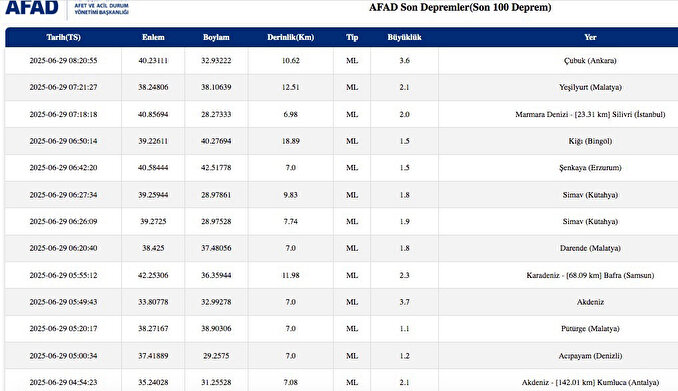Click the Yer column header
Image resolution: width=678 pixels, height=391 pixels.
pyautogui.click(x=590, y=37)
